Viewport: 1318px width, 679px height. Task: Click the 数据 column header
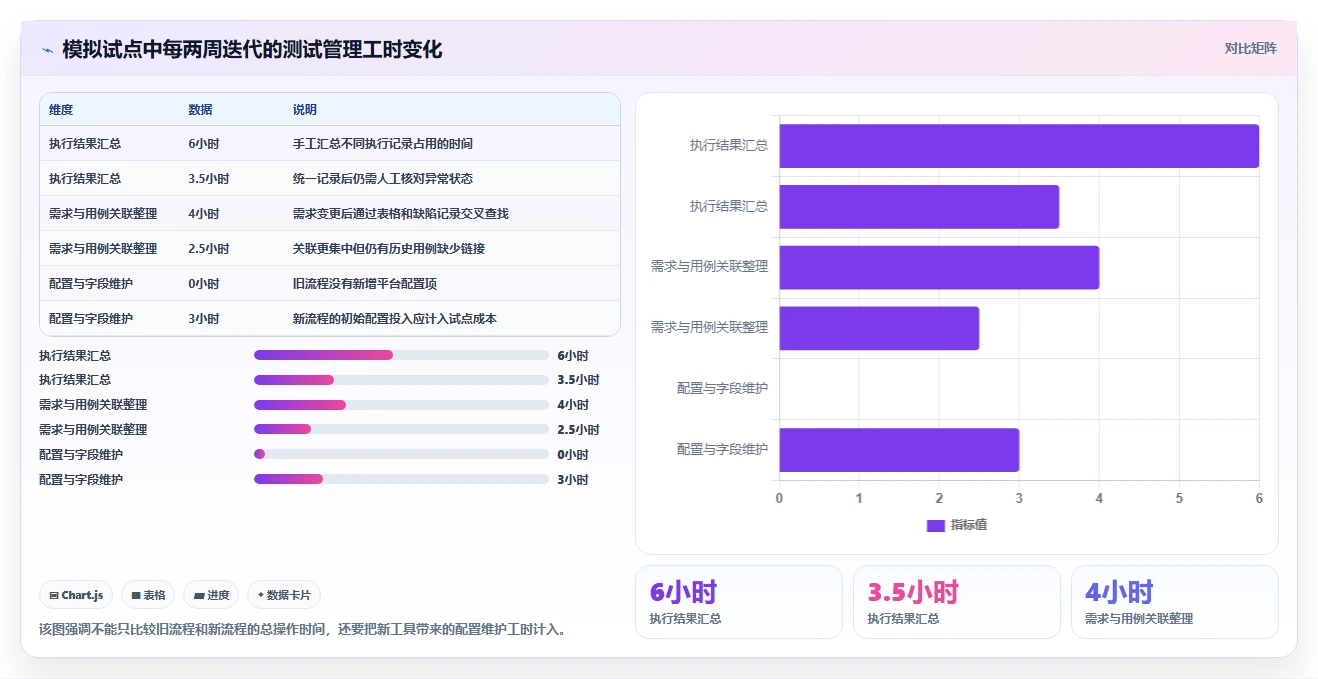point(200,110)
